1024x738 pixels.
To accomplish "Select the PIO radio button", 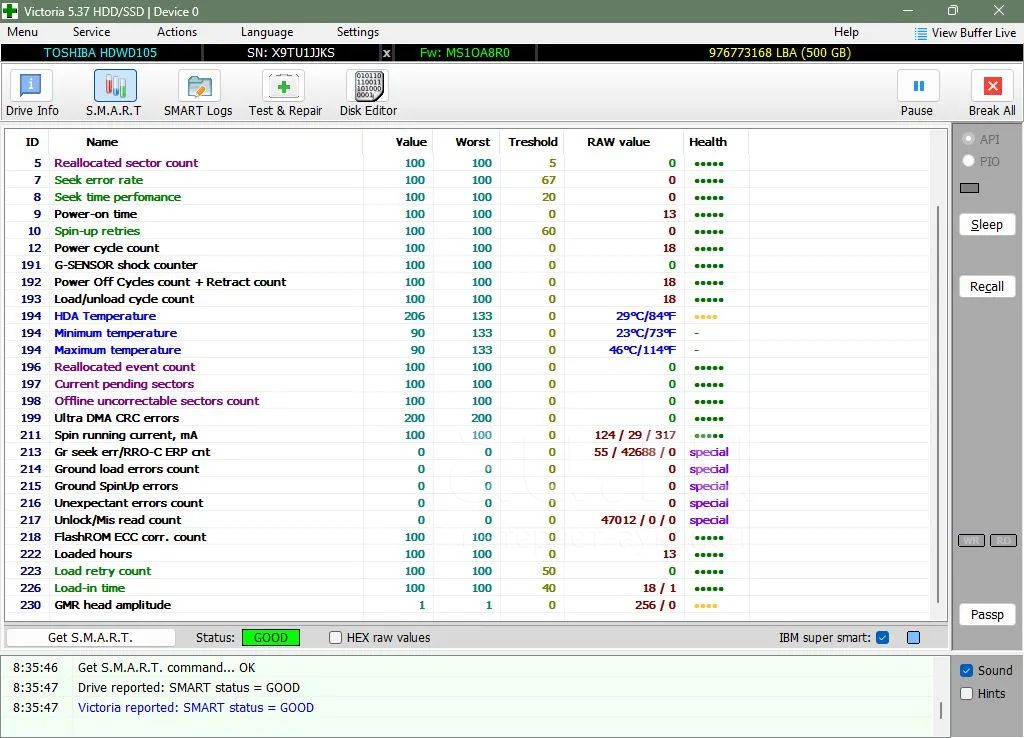I will point(968,161).
